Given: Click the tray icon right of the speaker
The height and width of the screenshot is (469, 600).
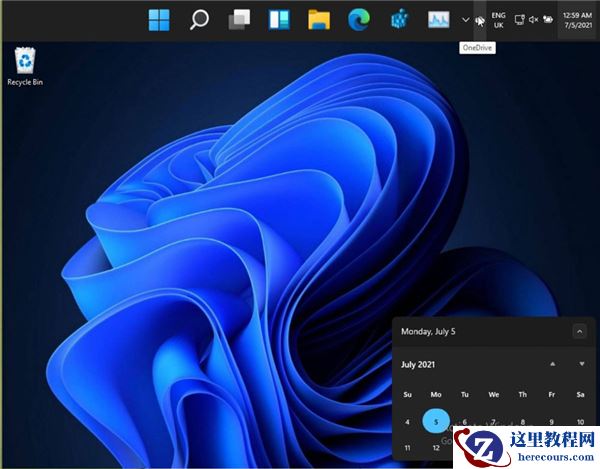Looking at the screenshot, I should [548, 20].
